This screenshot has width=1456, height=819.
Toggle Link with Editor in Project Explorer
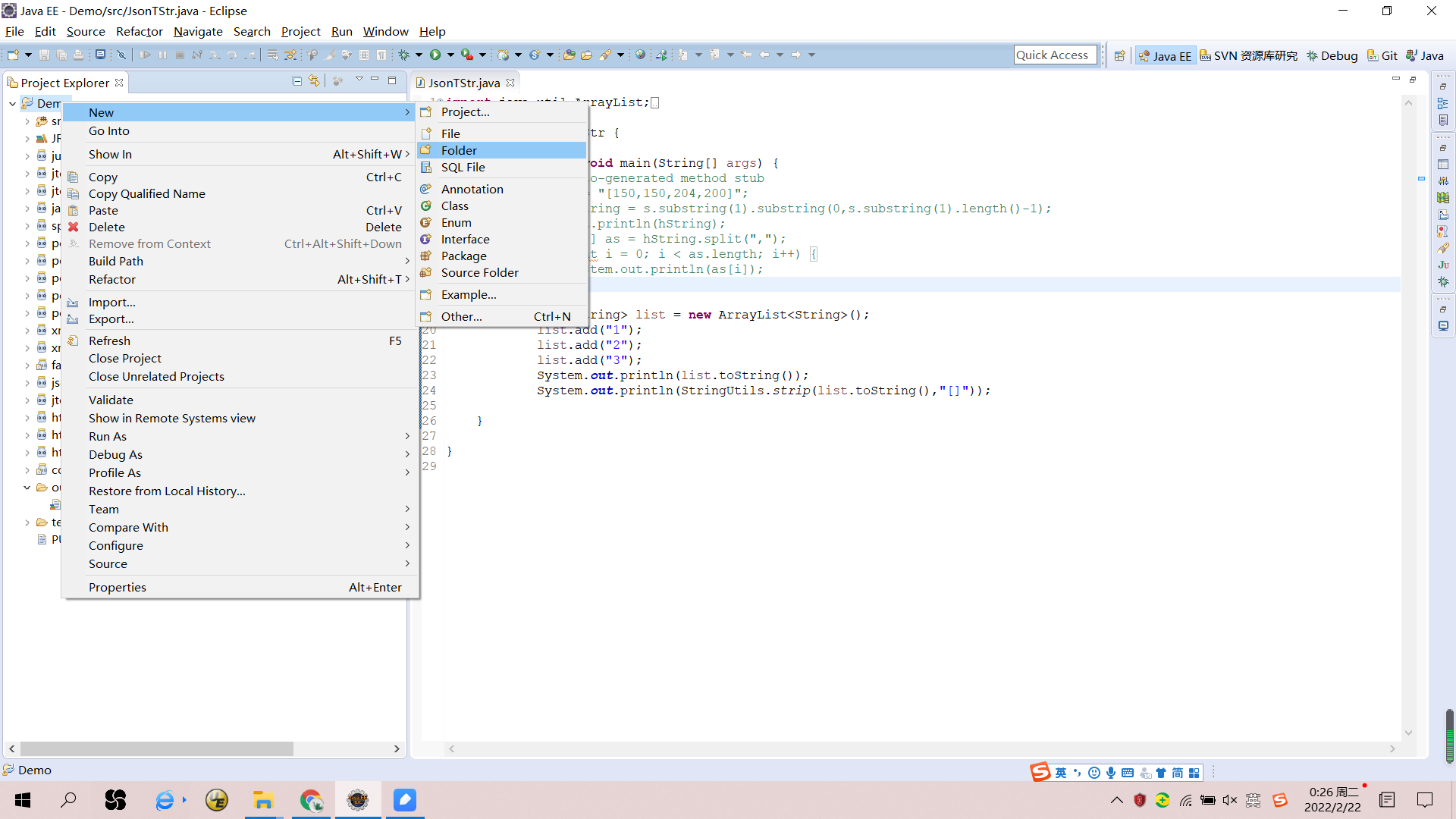pos(314,80)
